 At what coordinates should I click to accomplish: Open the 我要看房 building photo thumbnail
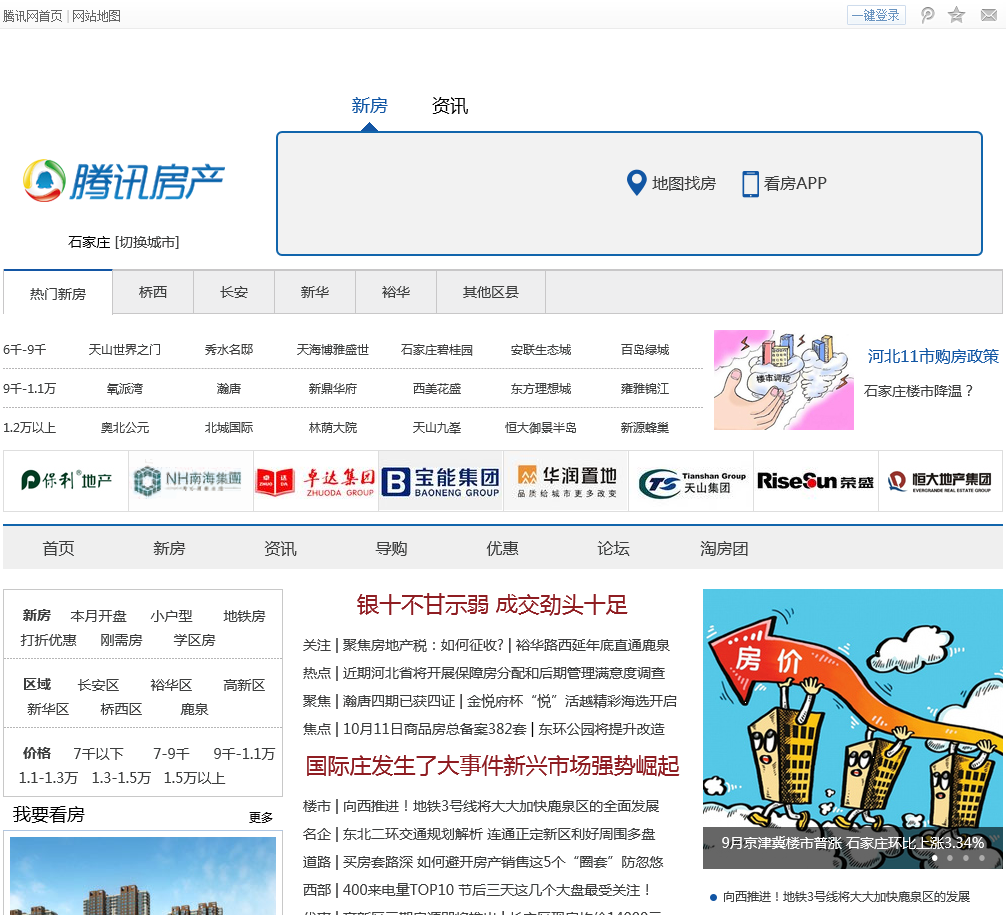click(x=143, y=875)
